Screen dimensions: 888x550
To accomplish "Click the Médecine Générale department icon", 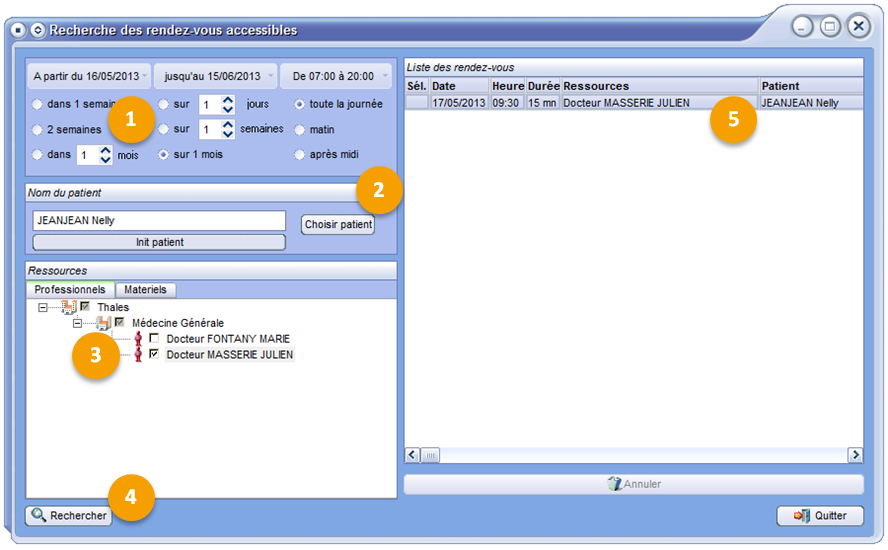I will 103,323.
